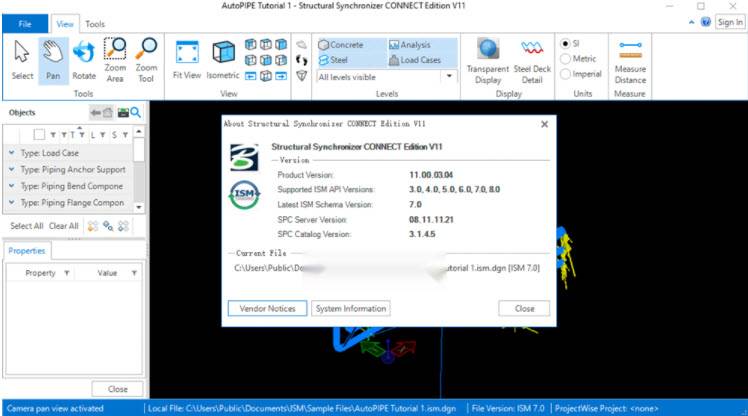The image size is (748, 416).
Task: Dismiss About dialog via its X
Action: tap(544, 124)
